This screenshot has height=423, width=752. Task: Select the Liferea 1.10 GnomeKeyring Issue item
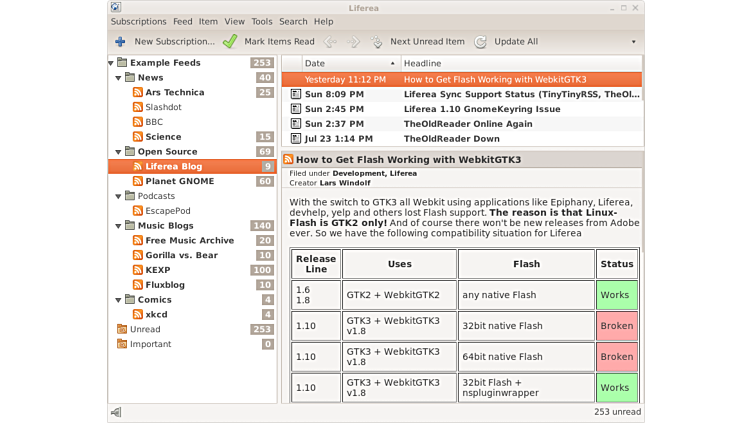pos(482,109)
